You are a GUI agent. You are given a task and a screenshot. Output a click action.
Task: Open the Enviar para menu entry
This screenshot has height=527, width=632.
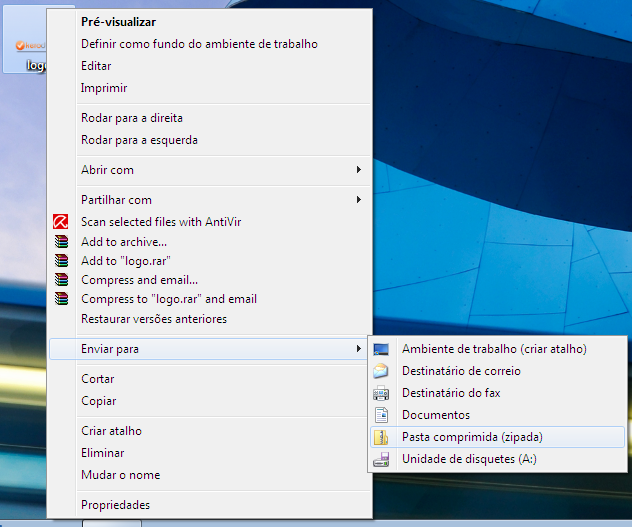coord(210,349)
